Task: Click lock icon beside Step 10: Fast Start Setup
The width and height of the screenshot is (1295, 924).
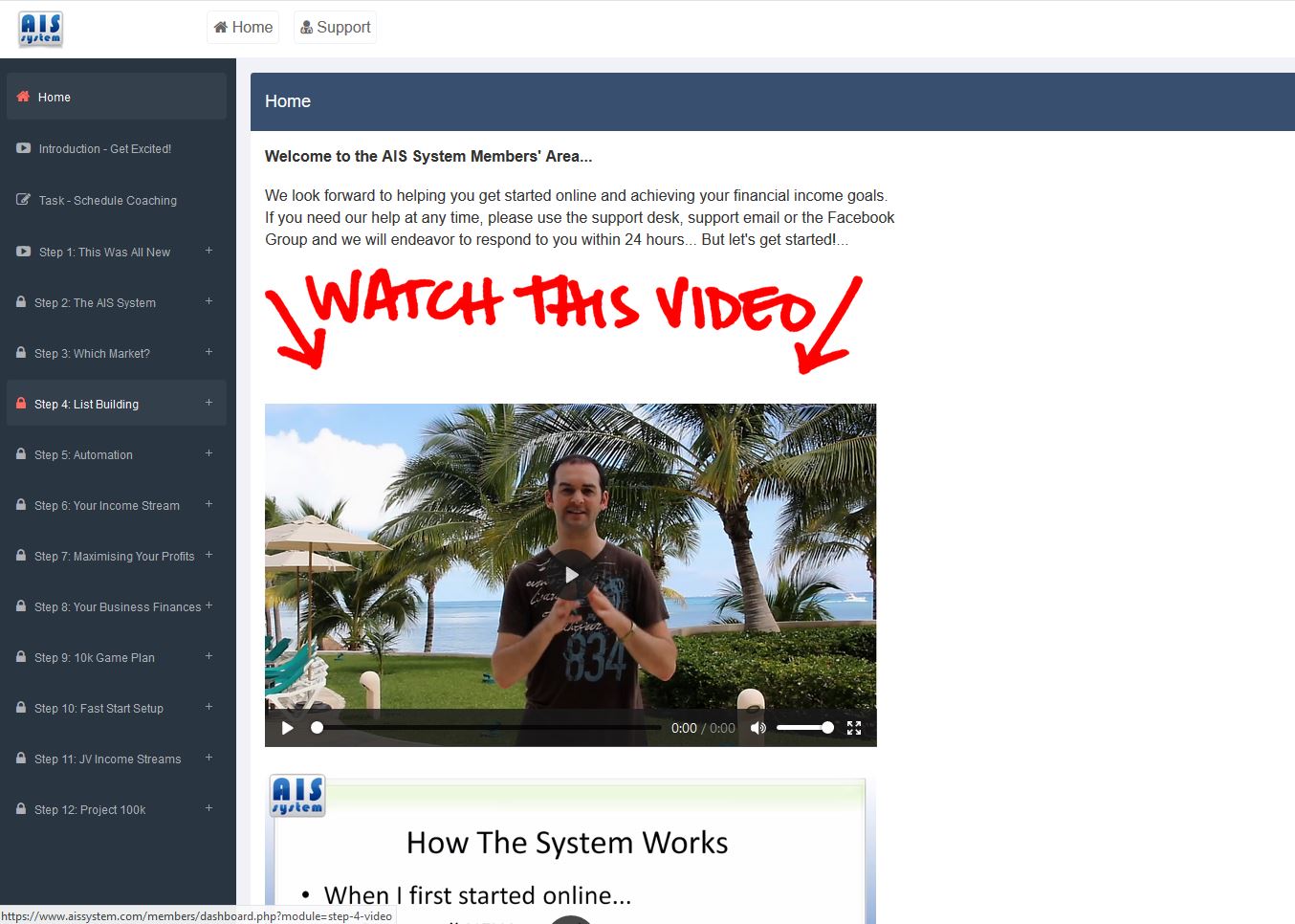Action: click(21, 707)
